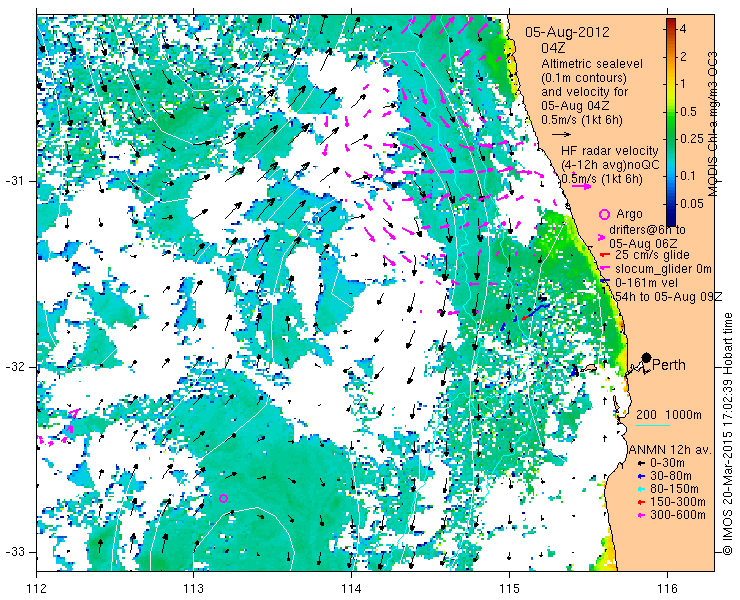
Task: Click the magenta 300-600m ANMN legend arrow
Action: coord(641,515)
